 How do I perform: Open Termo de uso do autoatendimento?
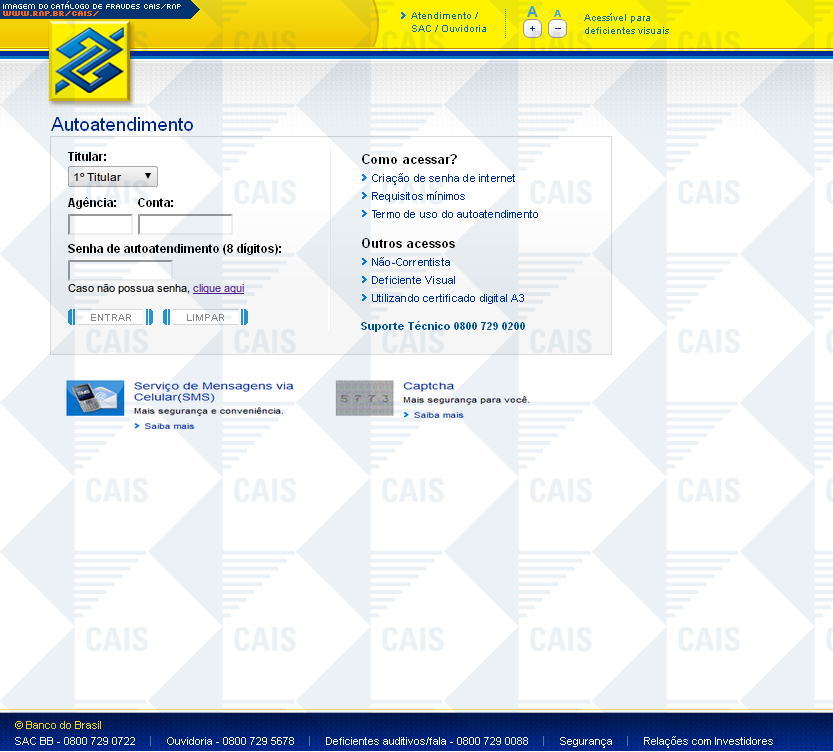coord(454,214)
